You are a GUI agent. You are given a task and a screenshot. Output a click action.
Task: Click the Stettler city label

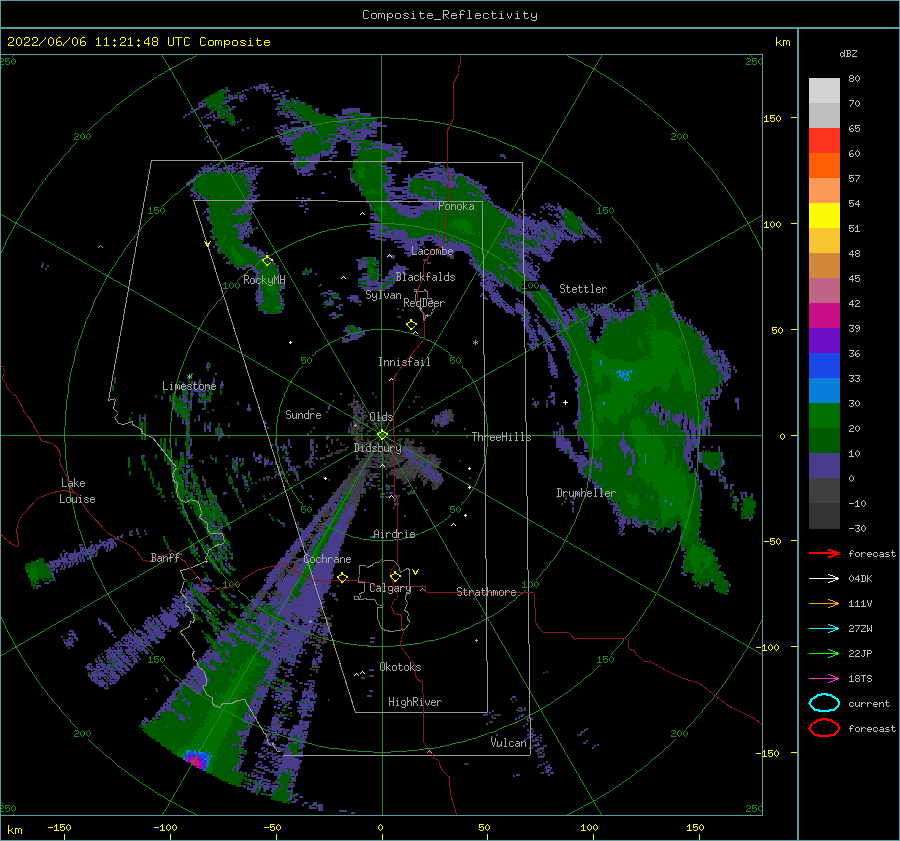click(x=583, y=289)
